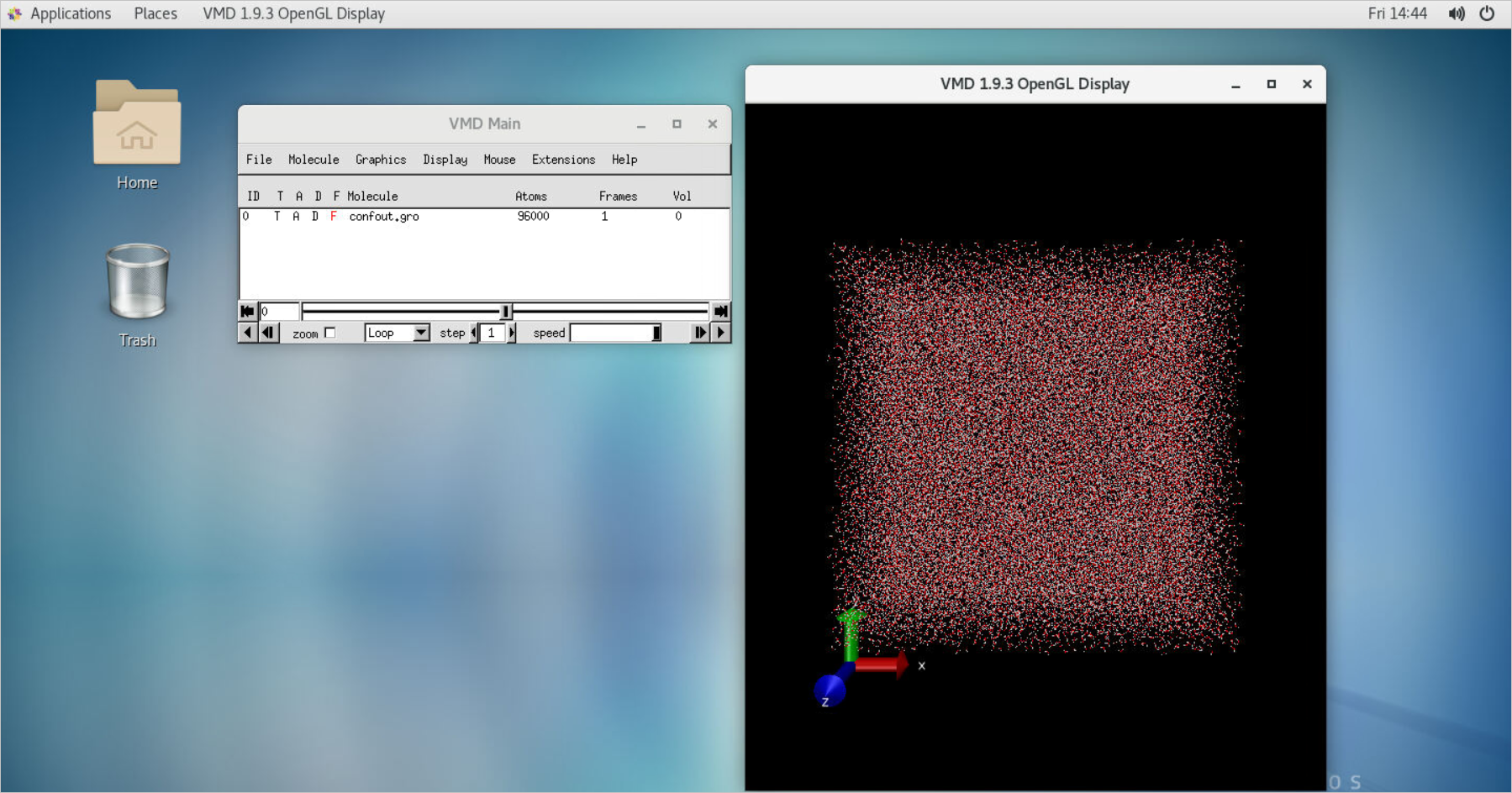Decrease the step value with left arrow
Viewport: 1512px width, 793px height.
pos(473,333)
